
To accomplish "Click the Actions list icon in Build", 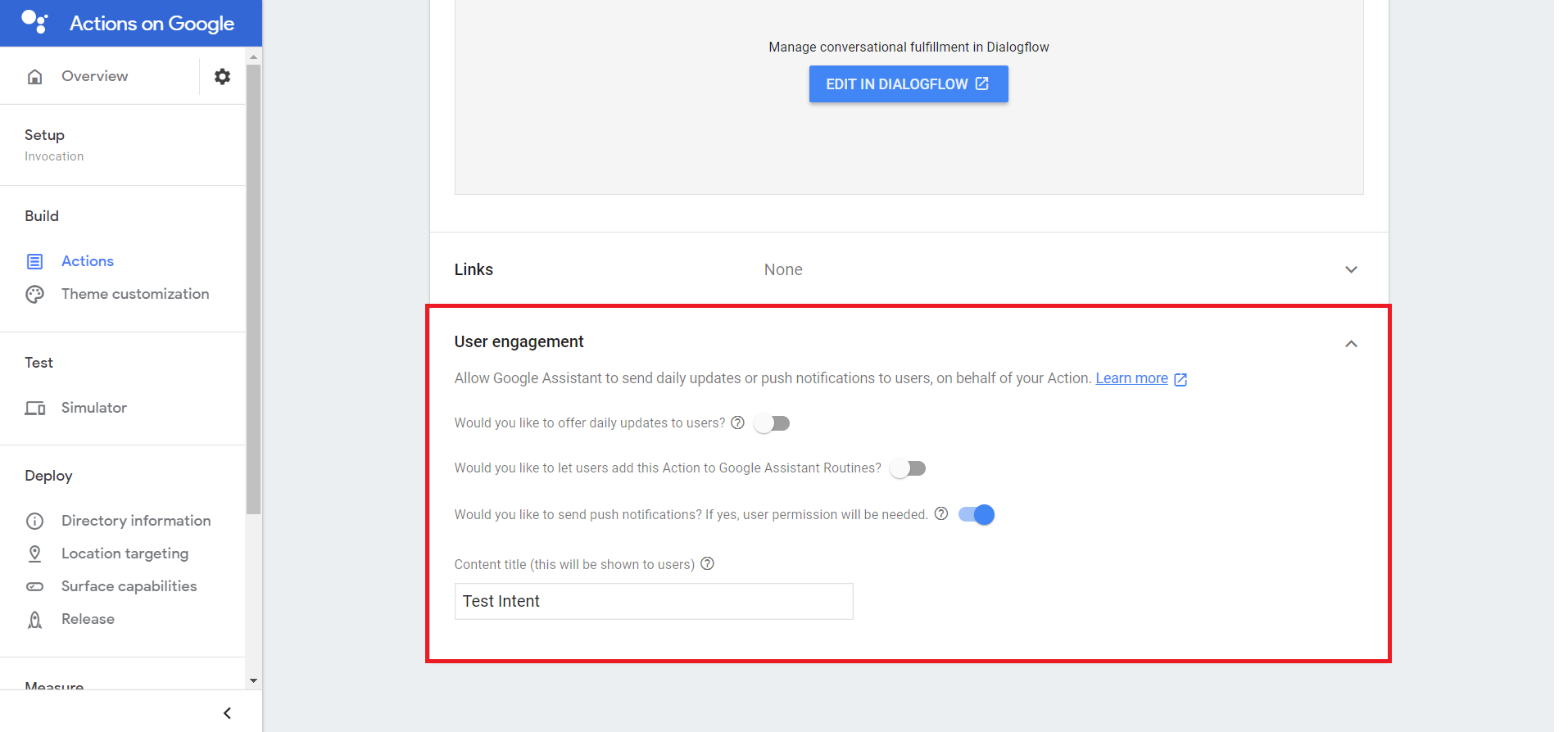I will [34, 261].
